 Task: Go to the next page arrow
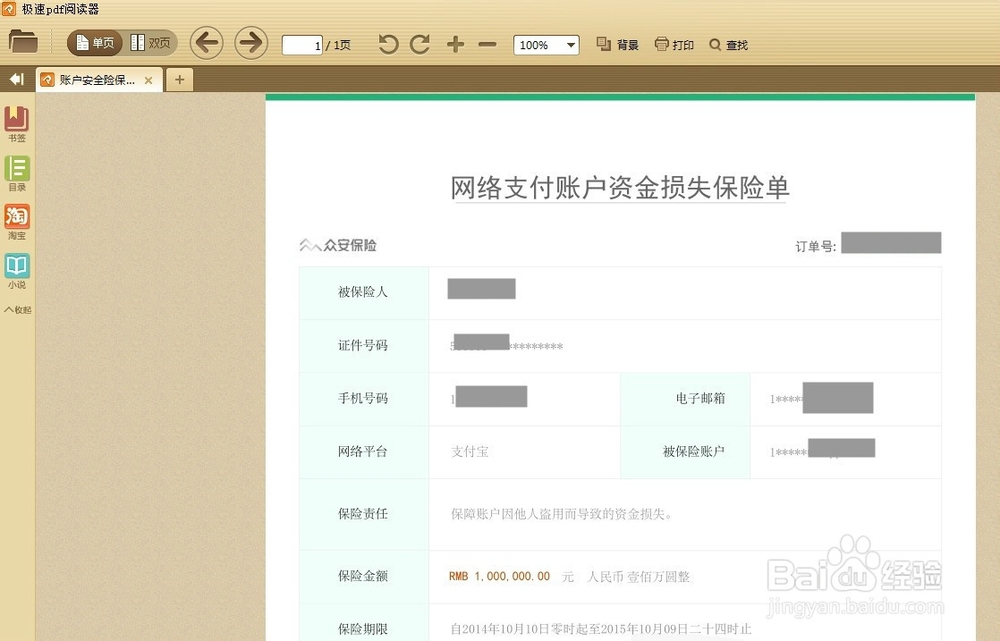(x=250, y=43)
